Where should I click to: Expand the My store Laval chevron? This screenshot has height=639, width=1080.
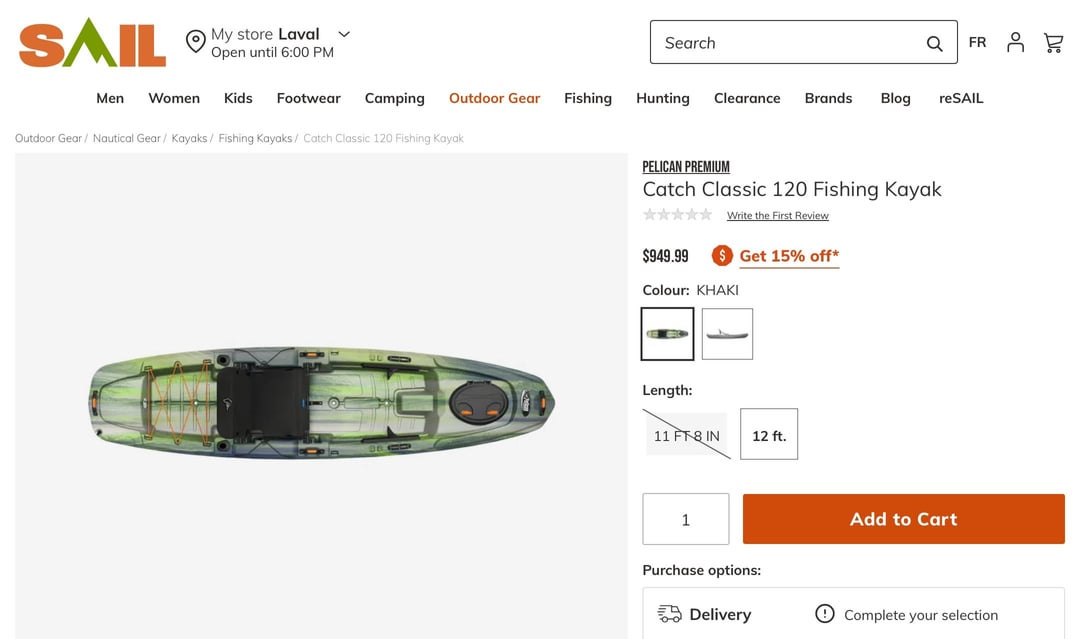click(x=344, y=34)
